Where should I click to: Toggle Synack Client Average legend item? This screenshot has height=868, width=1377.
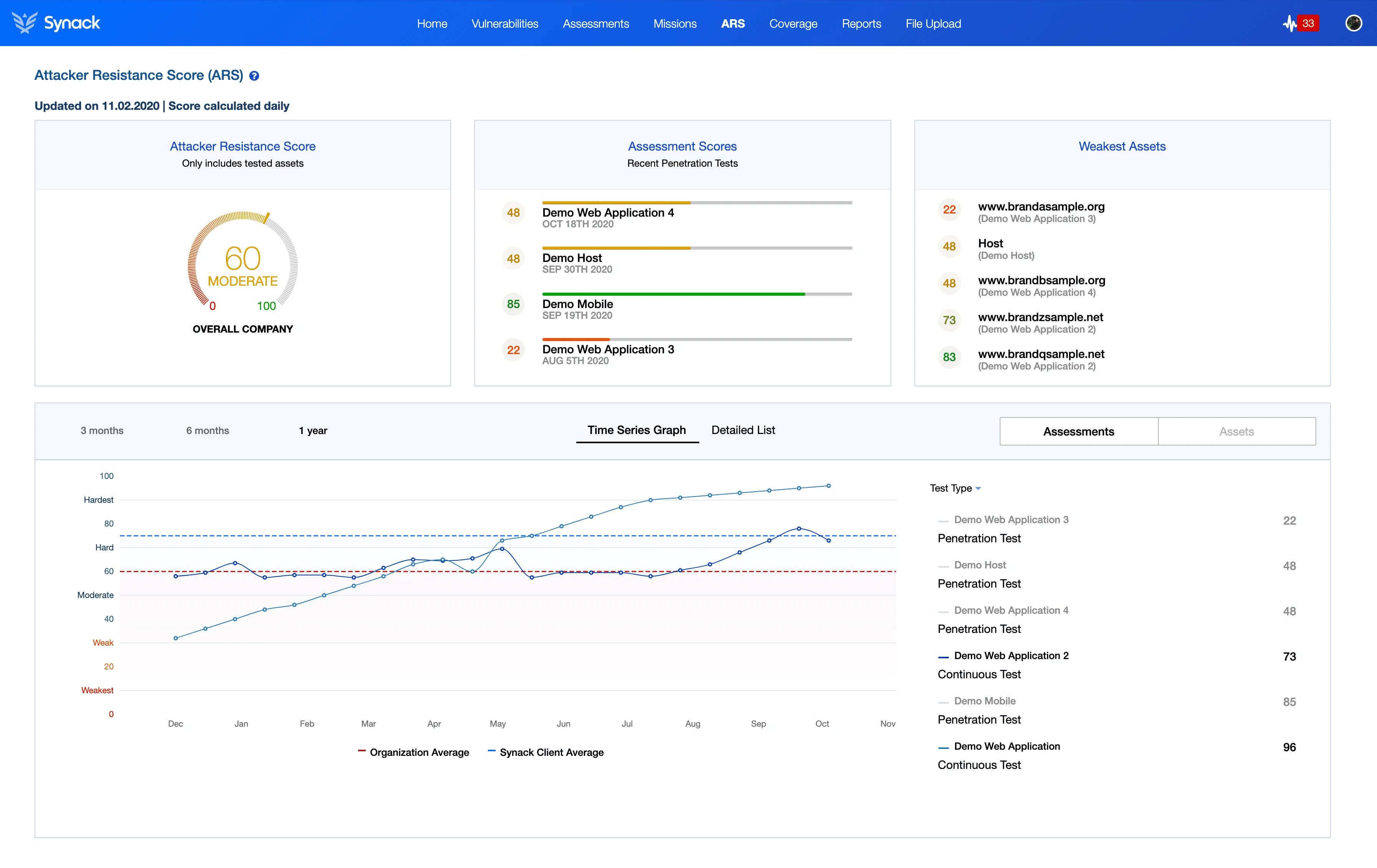(546, 752)
